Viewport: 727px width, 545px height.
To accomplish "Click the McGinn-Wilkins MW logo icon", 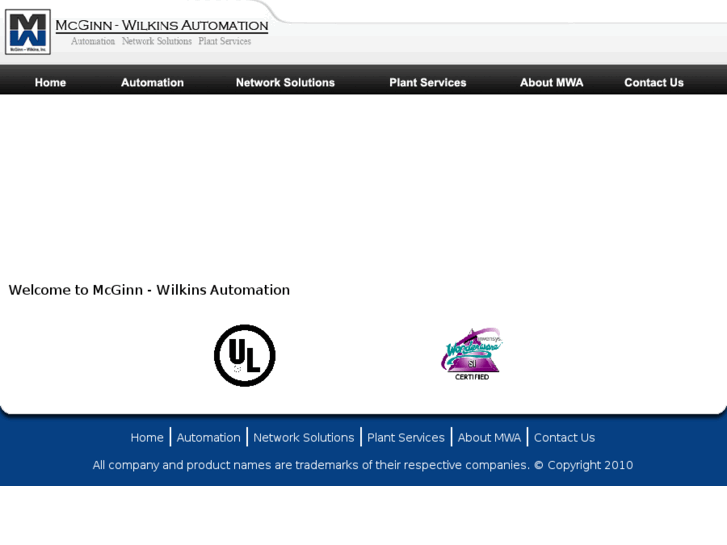I will click(28, 32).
